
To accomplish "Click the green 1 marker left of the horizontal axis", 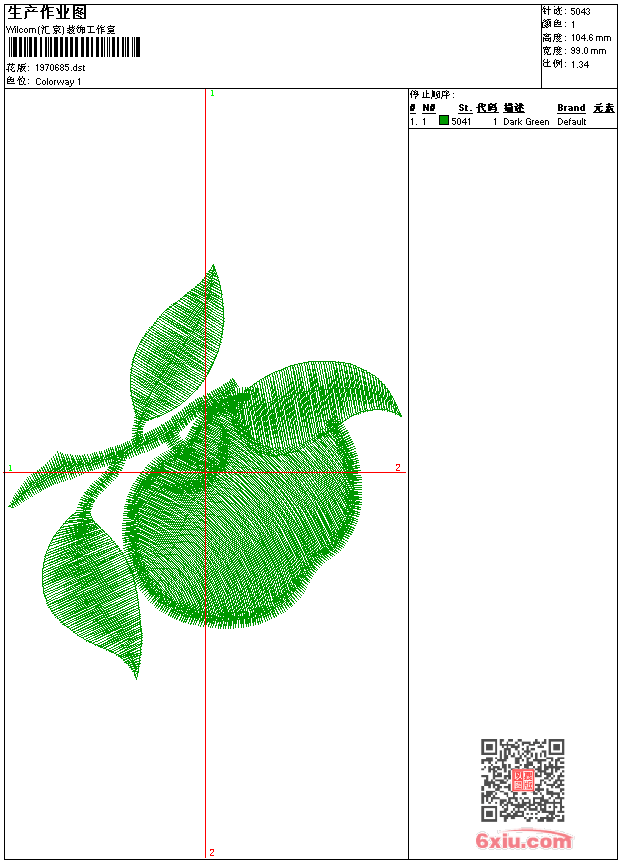I will (x=10, y=468).
